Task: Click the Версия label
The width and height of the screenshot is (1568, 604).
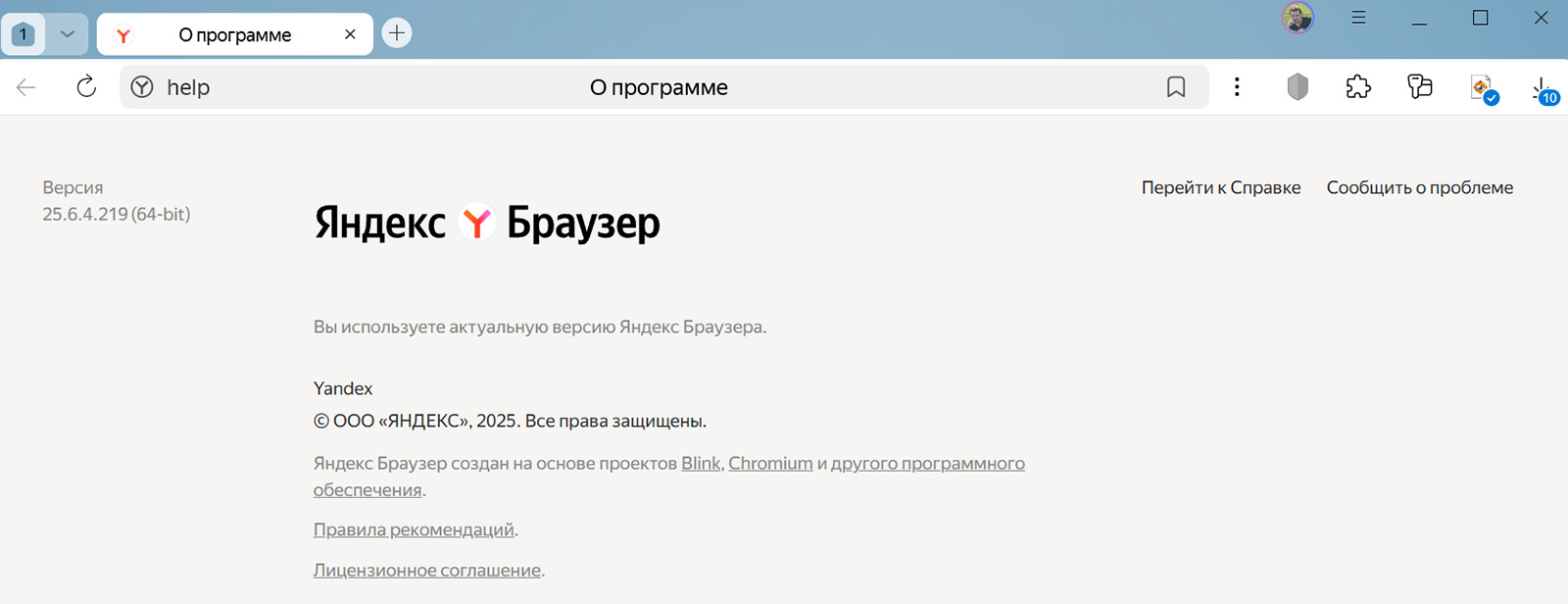Action: pyautogui.click(x=73, y=187)
